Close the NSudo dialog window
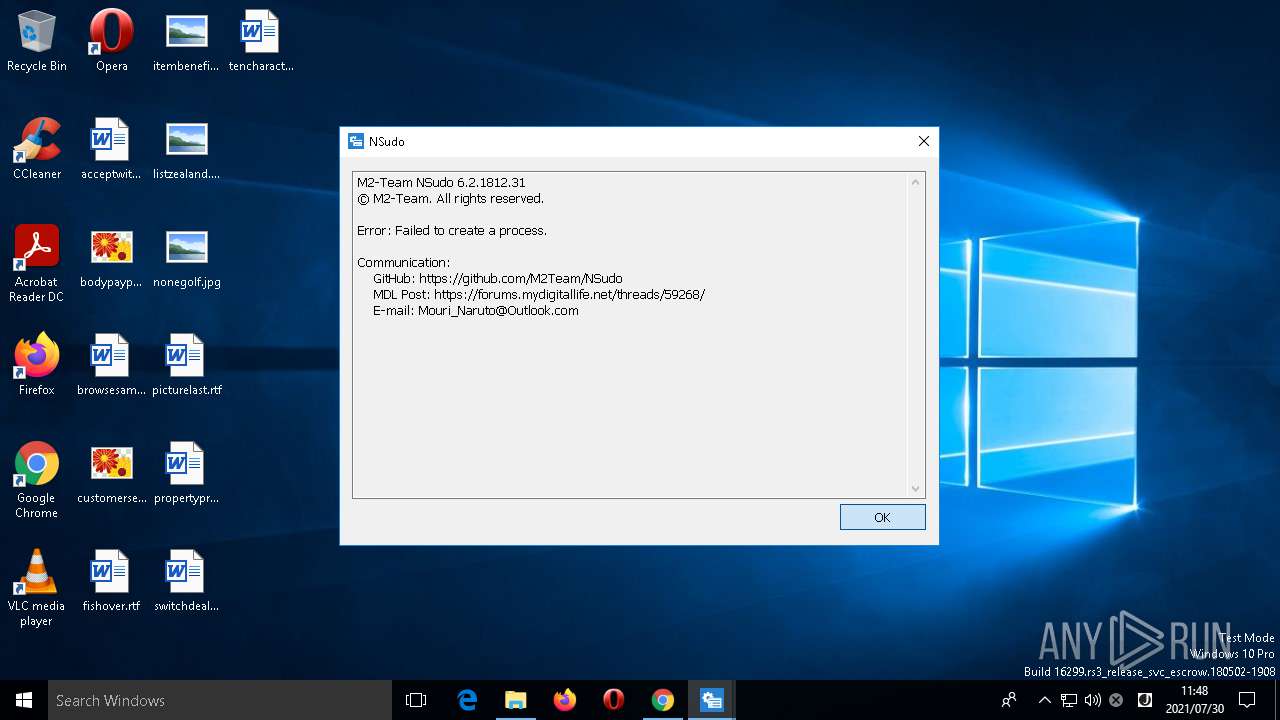 924,141
